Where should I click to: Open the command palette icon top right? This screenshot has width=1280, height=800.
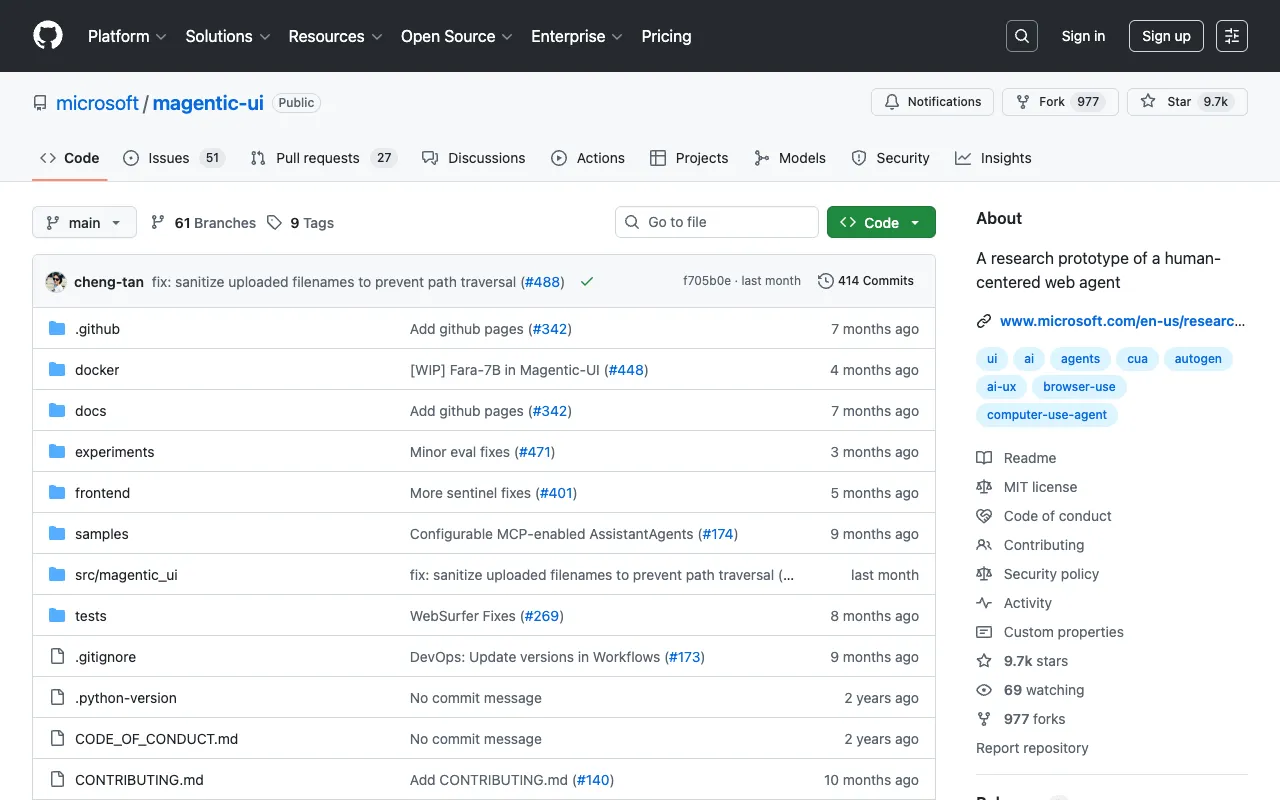(x=1231, y=36)
